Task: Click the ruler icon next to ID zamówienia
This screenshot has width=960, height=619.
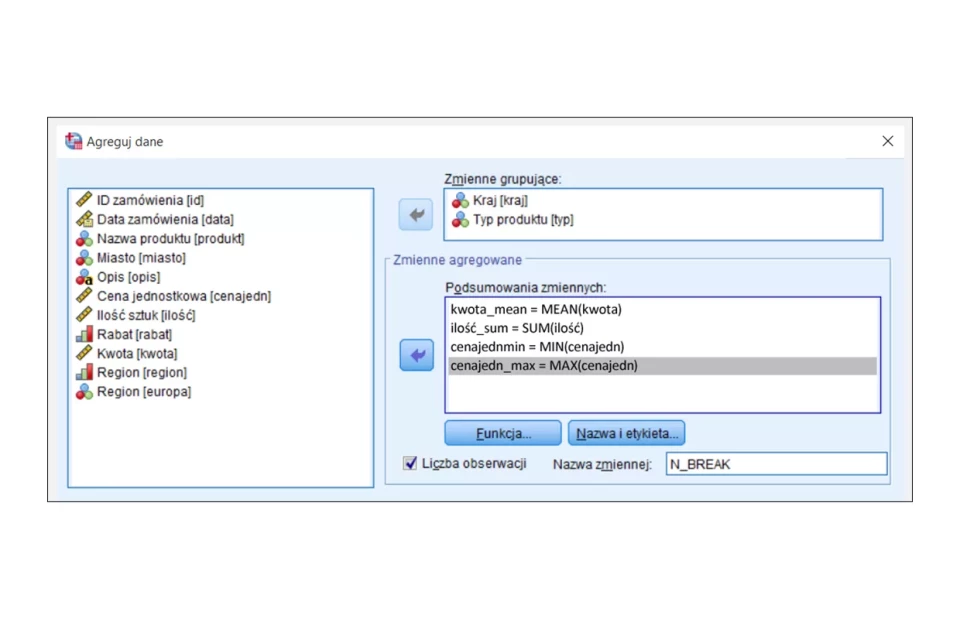Action: point(84,200)
